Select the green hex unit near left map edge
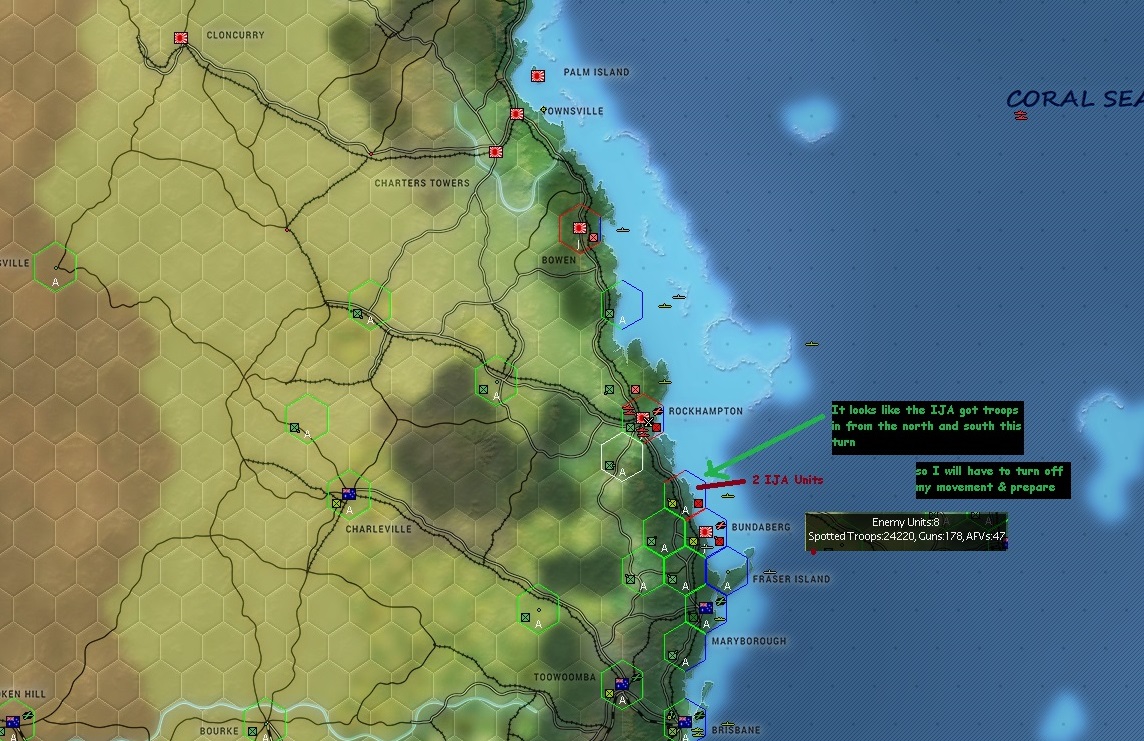1144x741 pixels. [55, 267]
